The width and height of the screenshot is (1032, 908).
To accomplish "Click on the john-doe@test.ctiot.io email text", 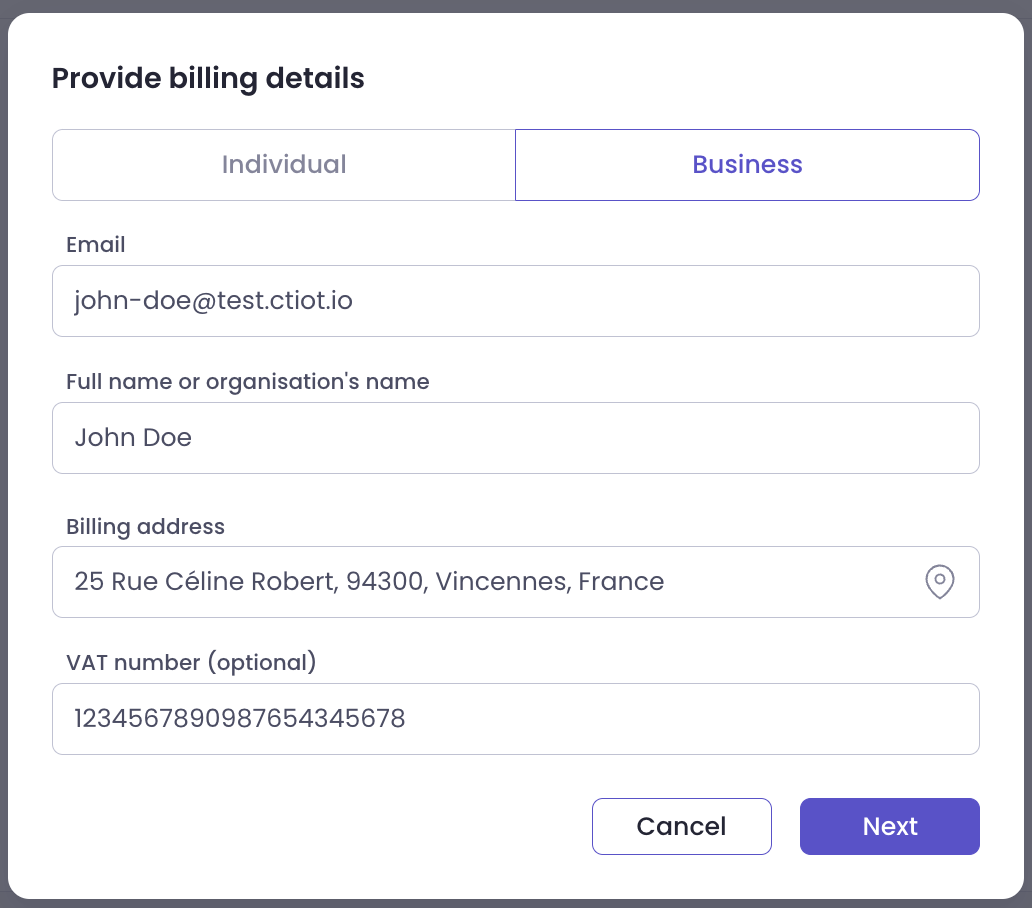I will click(213, 301).
